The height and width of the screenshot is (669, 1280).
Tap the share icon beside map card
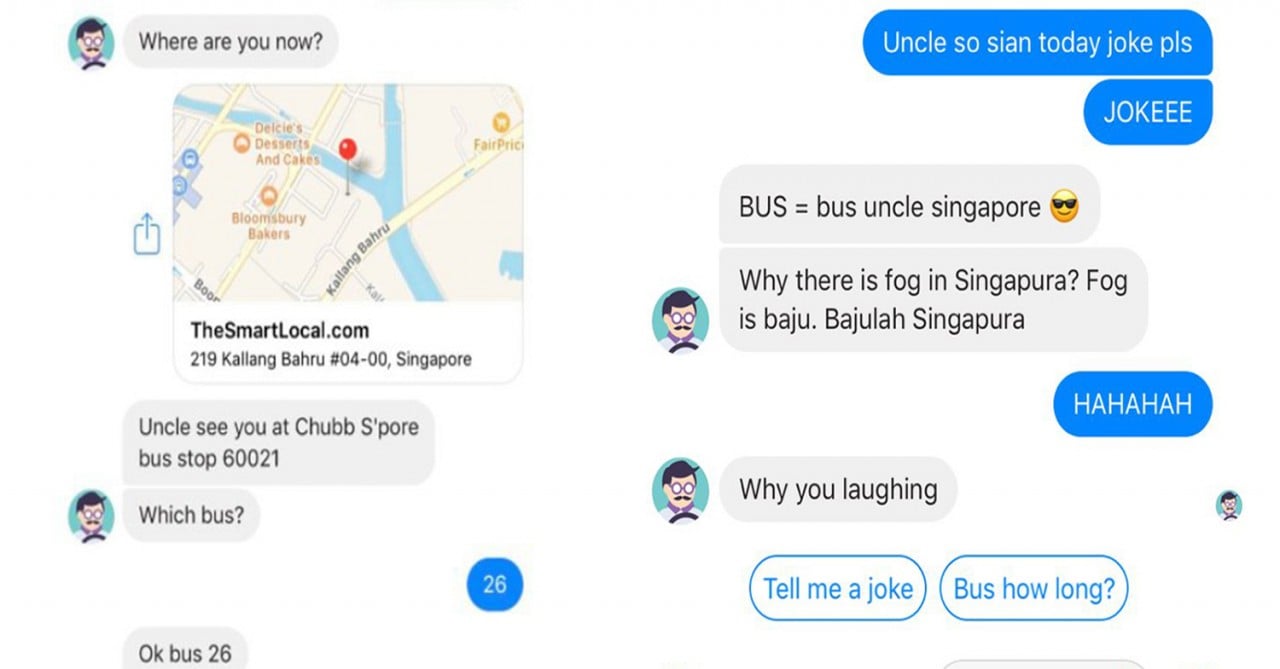click(x=147, y=235)
